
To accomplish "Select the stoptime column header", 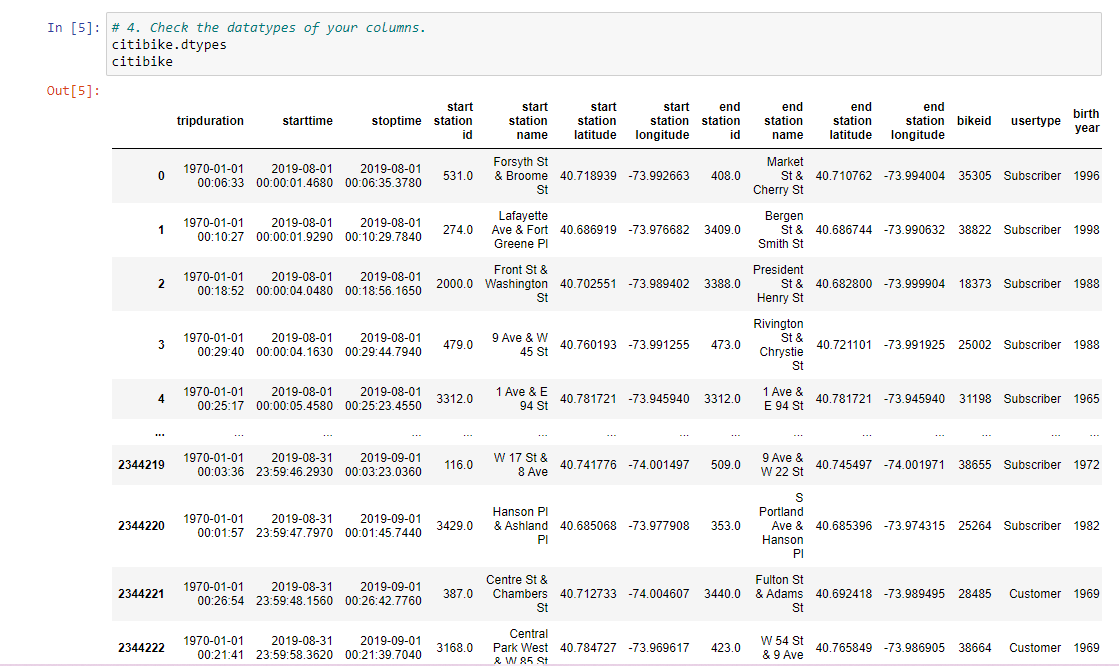I will click(396, 120).
